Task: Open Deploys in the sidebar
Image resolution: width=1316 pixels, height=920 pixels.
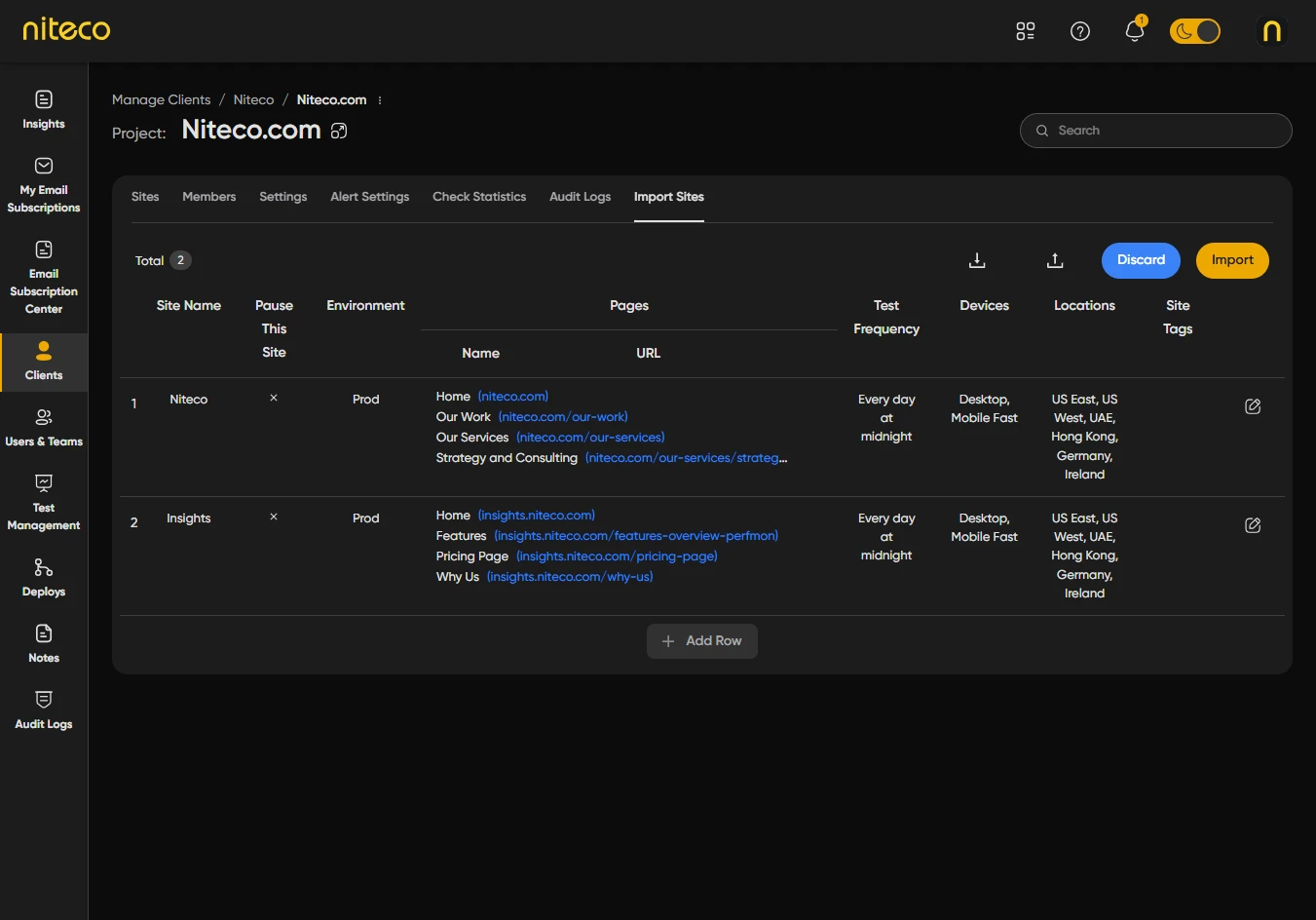Action: click(x=44, y=577)
